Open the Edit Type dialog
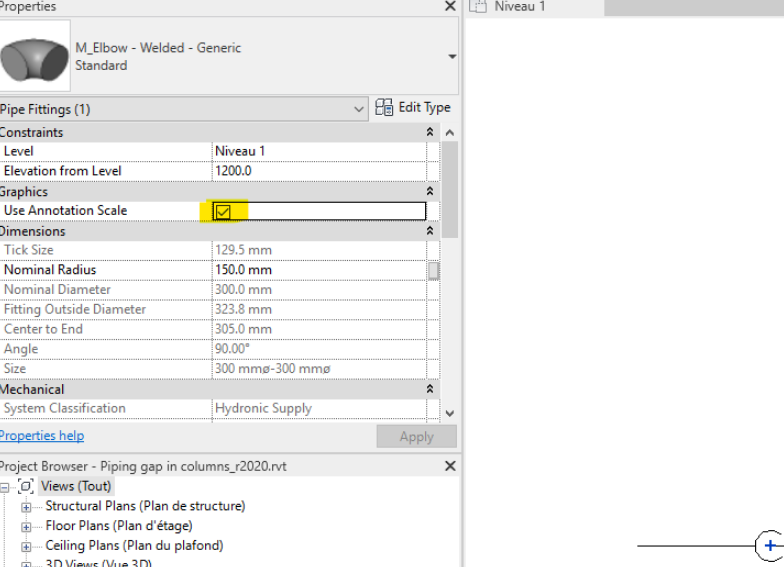This screenshot has height=567, width=784. [x=413, y=108]
